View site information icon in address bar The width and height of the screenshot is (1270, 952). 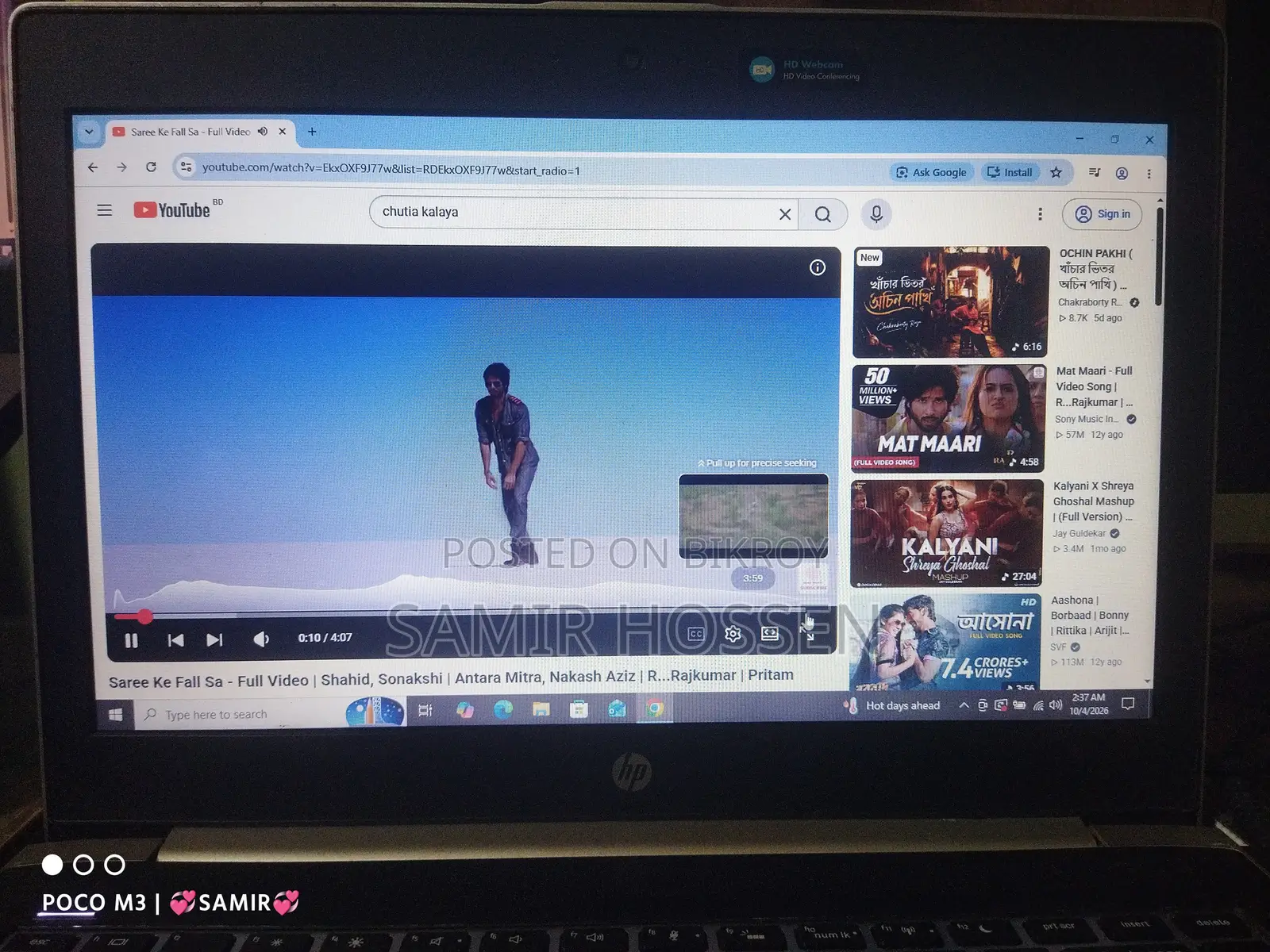click(x=186, y=167)
